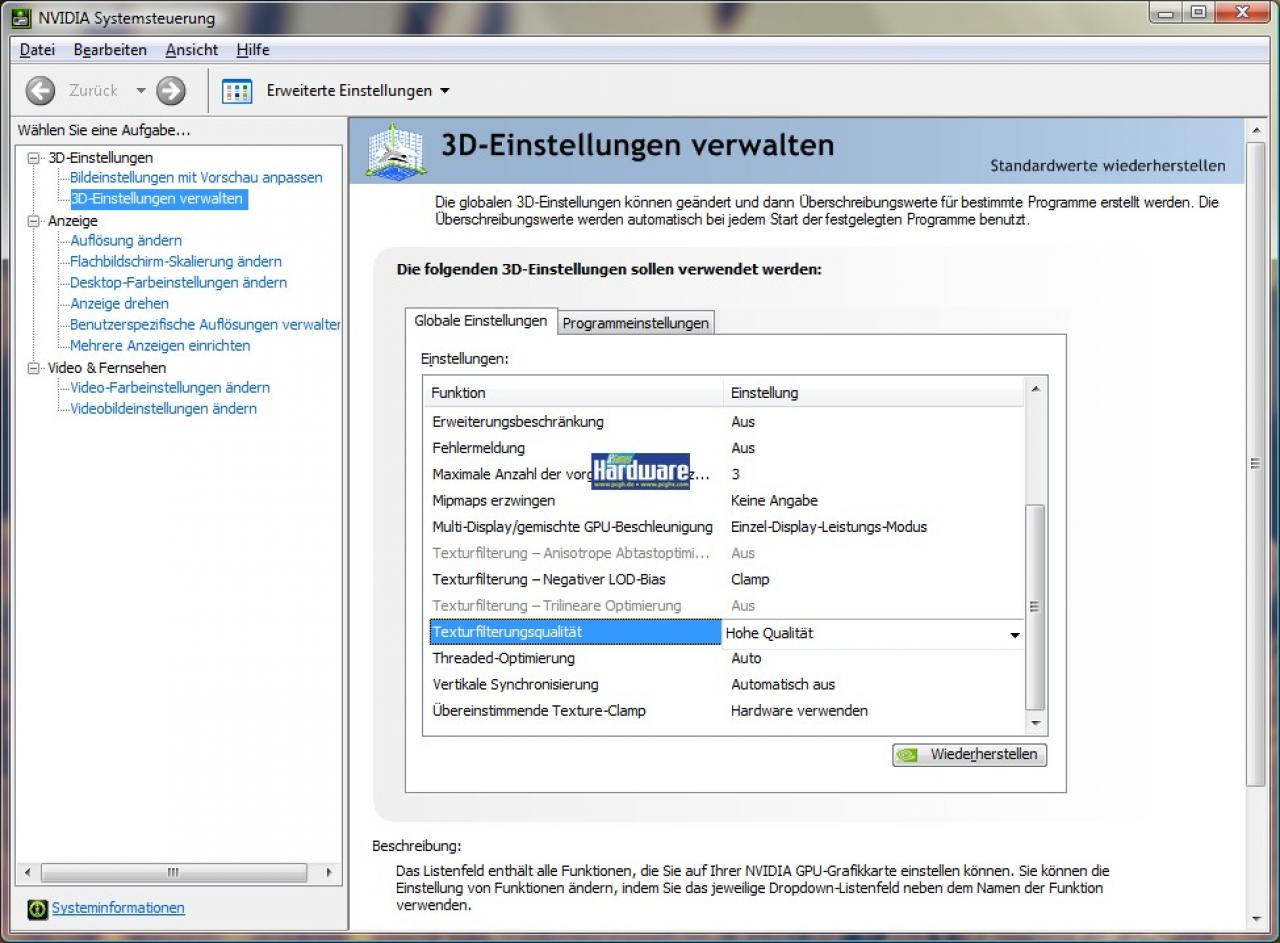The image size is (1280, 943).
Task: Click the Keine Angabe value
Action: [774, 501]
